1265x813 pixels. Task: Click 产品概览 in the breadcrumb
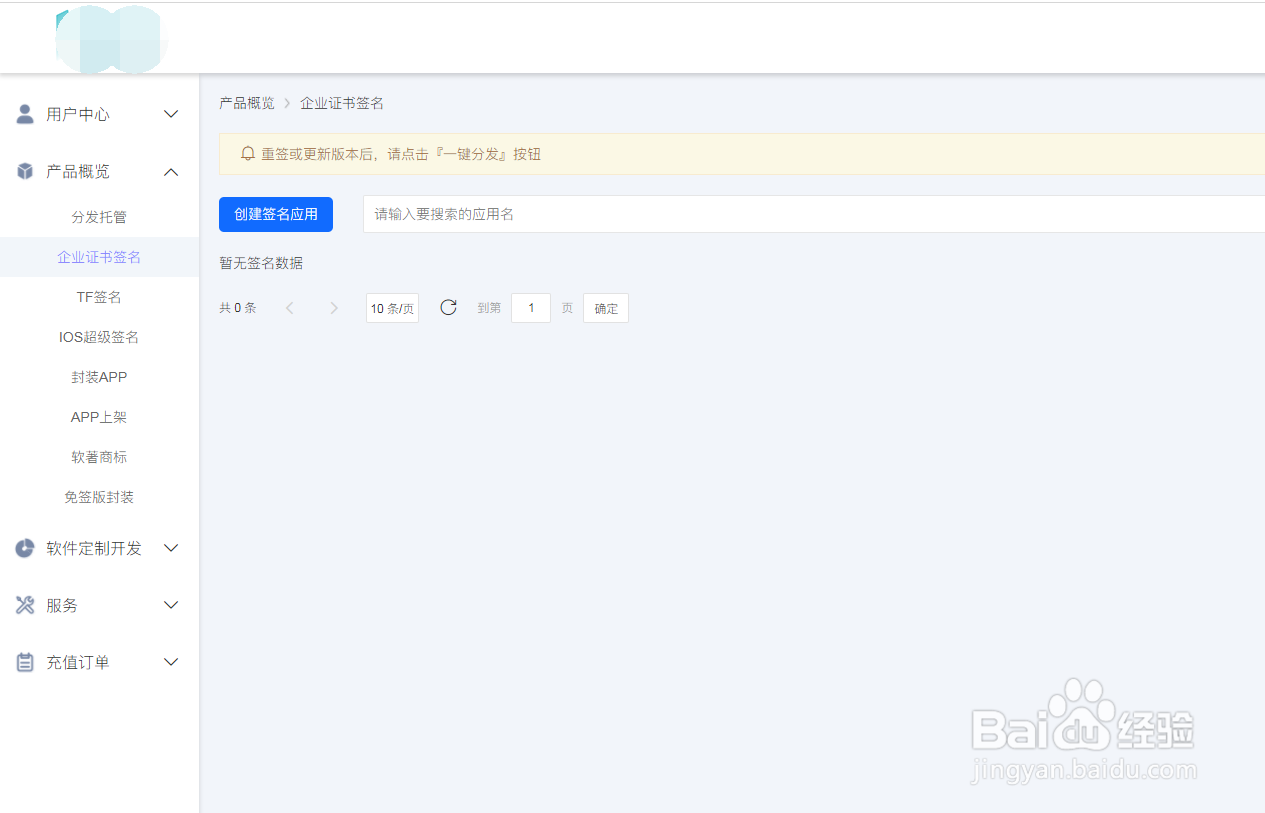(x=247, y=103)
